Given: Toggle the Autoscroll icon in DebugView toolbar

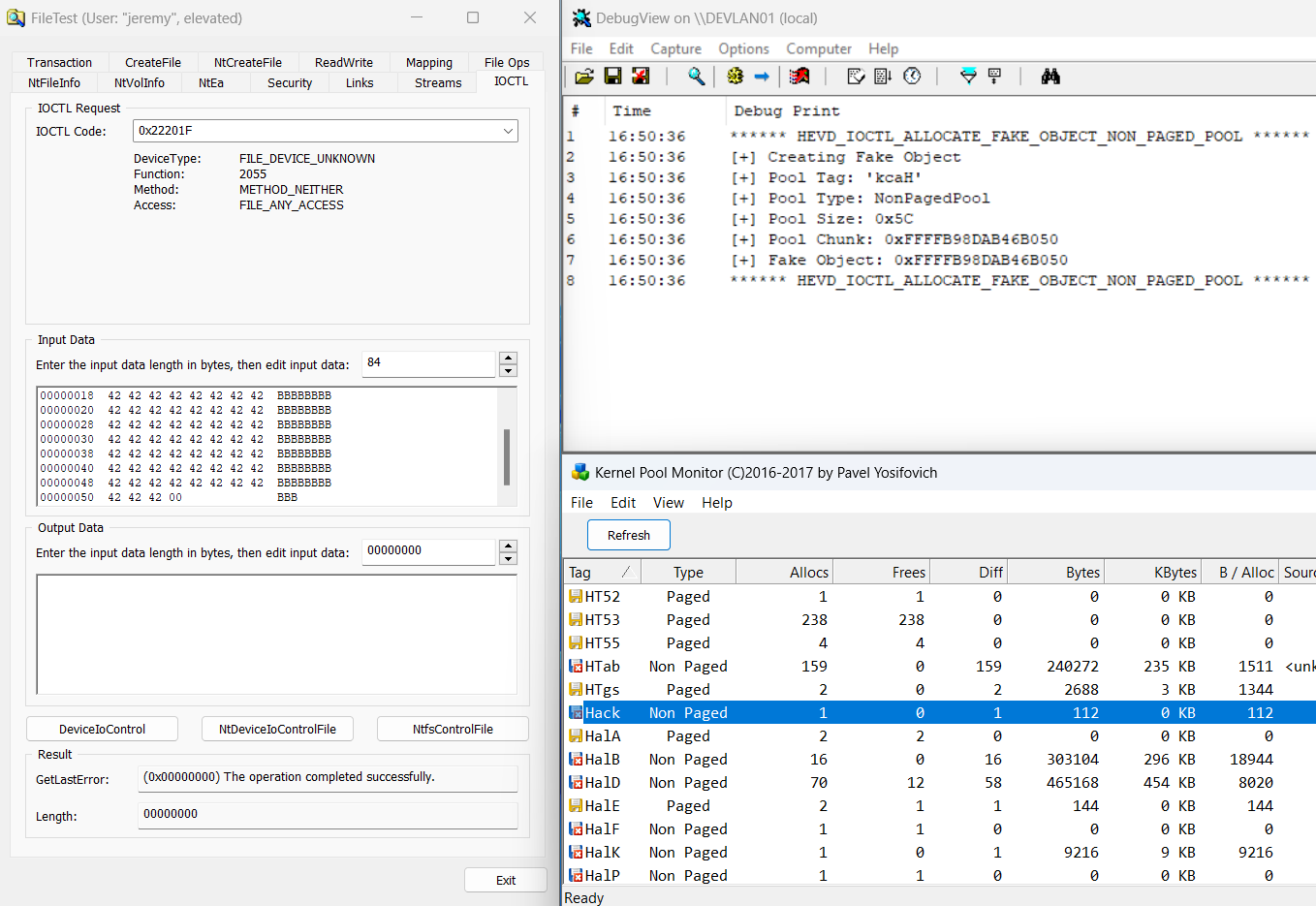Looking at the screenshot, I should (883, 76).
